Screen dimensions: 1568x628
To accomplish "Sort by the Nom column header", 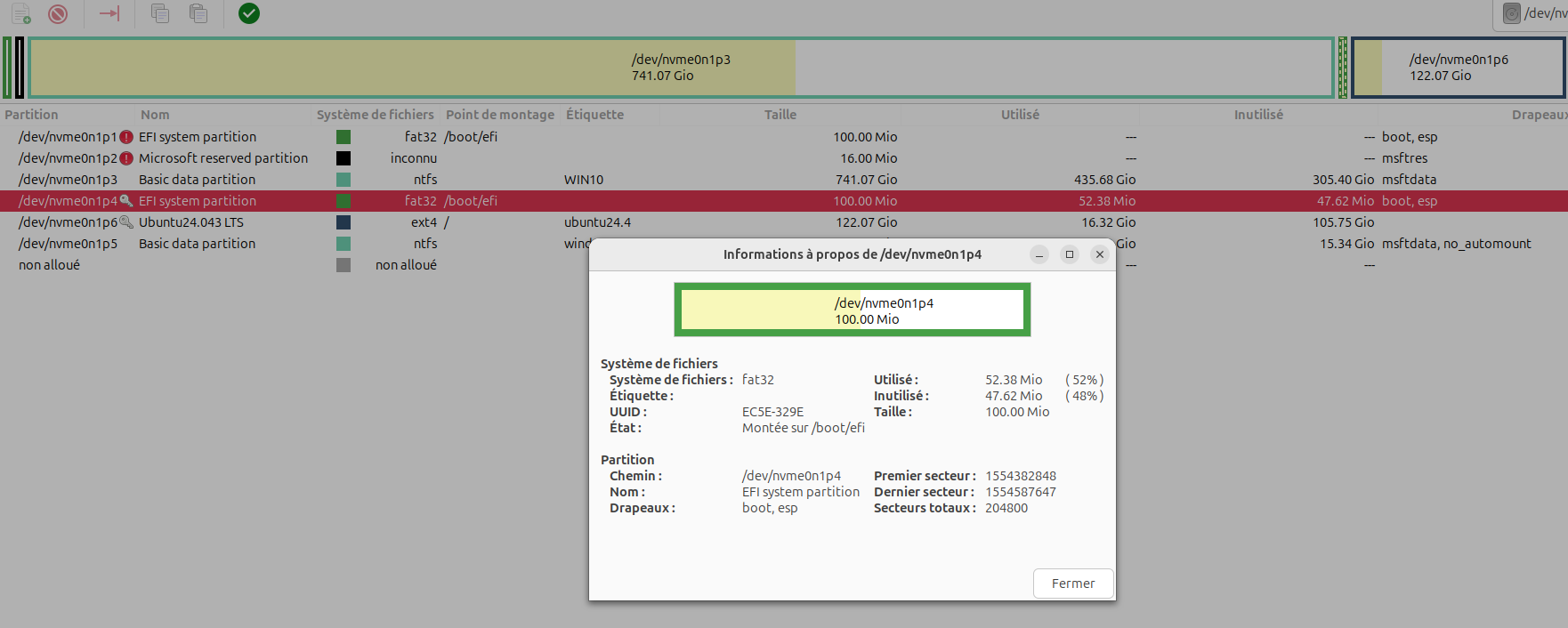I will pos(155,115).
